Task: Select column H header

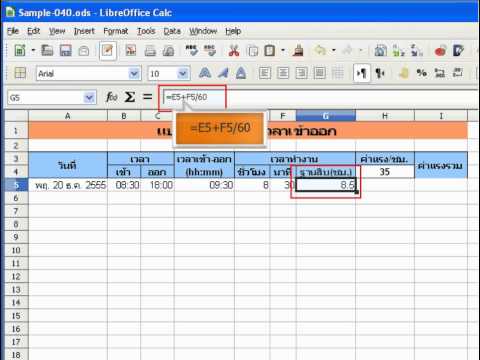Action: click(385, 116)
